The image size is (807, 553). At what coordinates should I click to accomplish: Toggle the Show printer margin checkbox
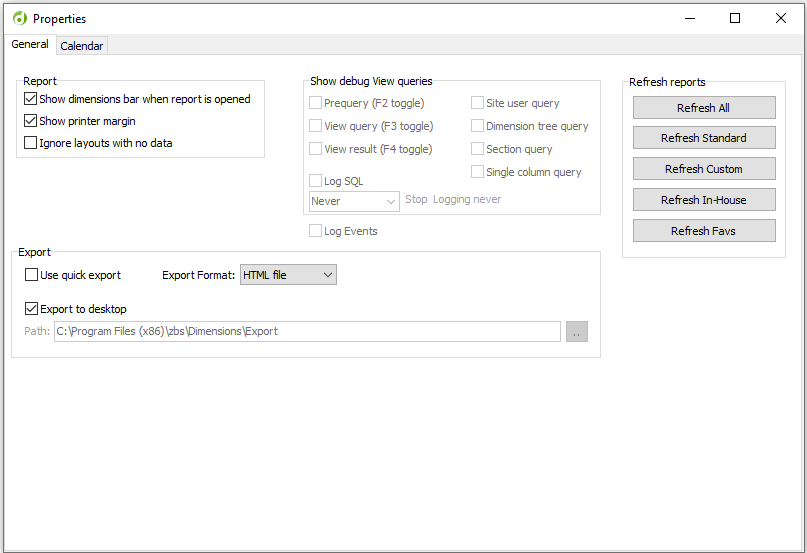pos(31,122)
